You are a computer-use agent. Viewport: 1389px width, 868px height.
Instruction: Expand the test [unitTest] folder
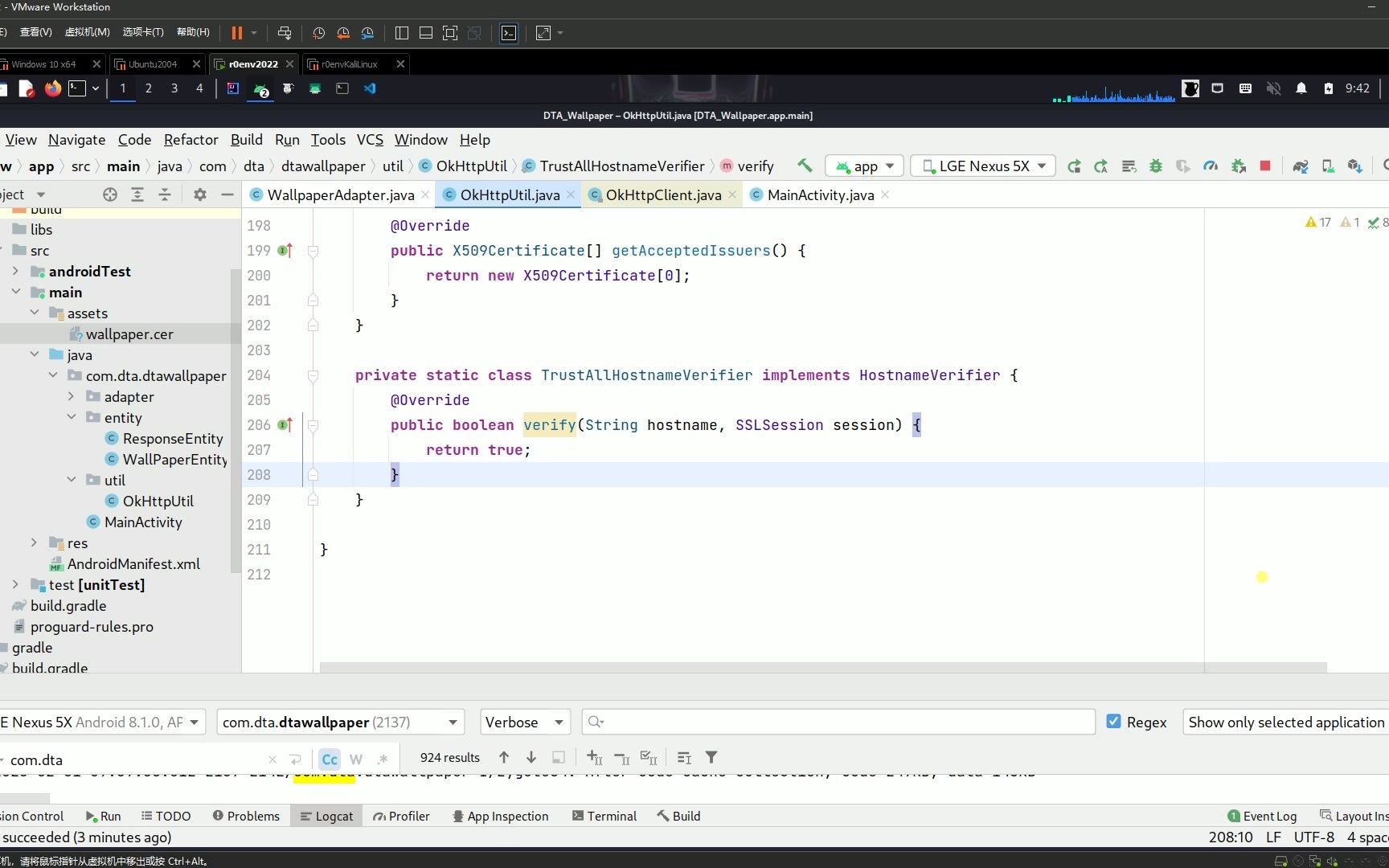pyautogui.click(x=15, y=584)
